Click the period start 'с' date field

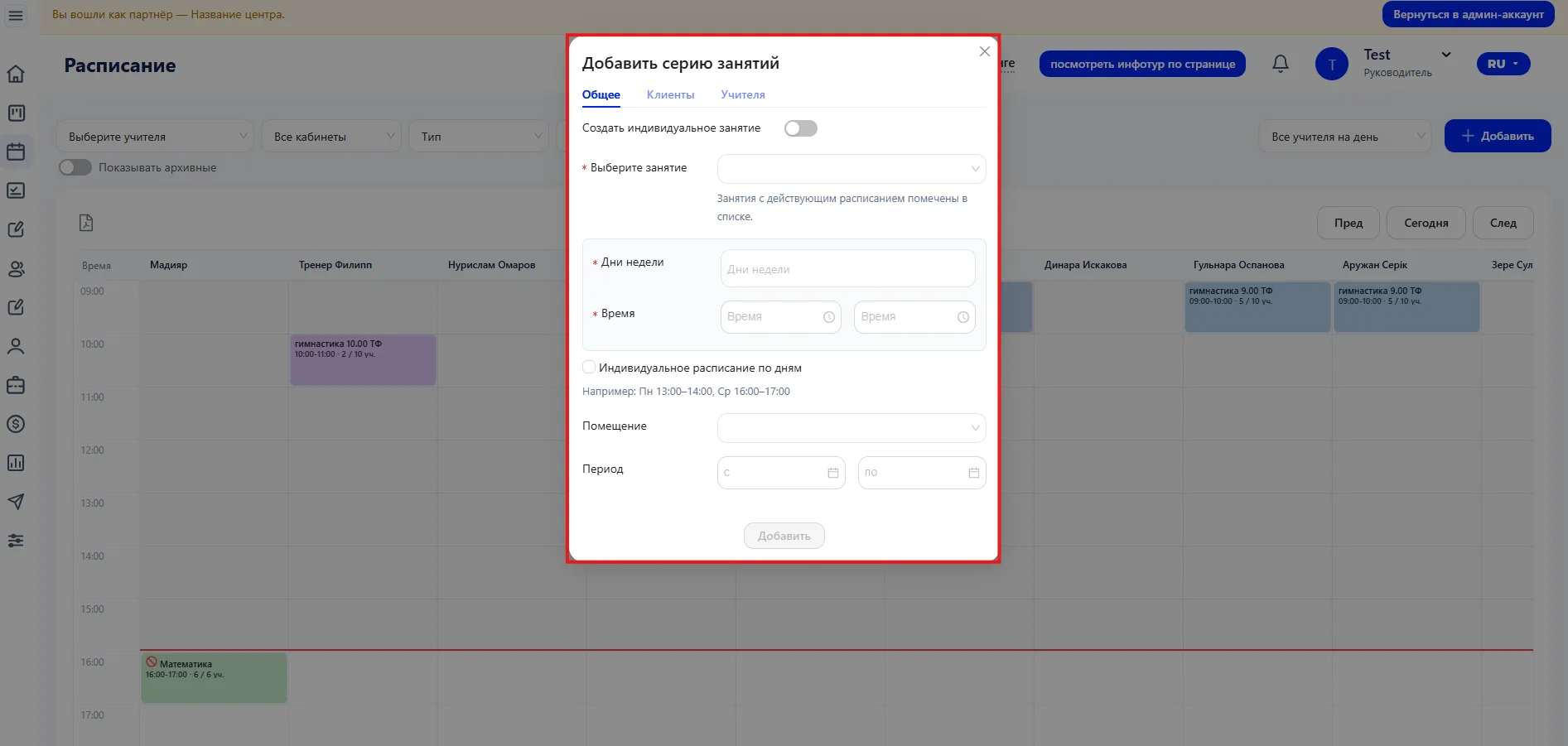pyautogui.click(x=781, y=473)
